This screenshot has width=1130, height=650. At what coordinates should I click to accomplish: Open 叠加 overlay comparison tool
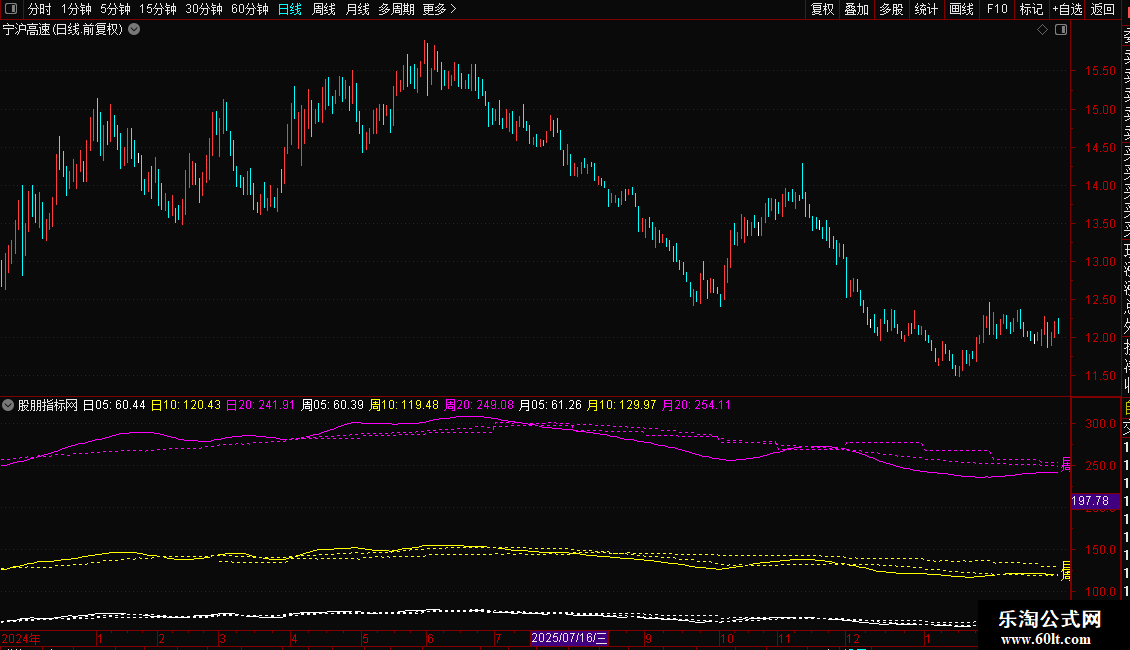[x=856, y=9]
